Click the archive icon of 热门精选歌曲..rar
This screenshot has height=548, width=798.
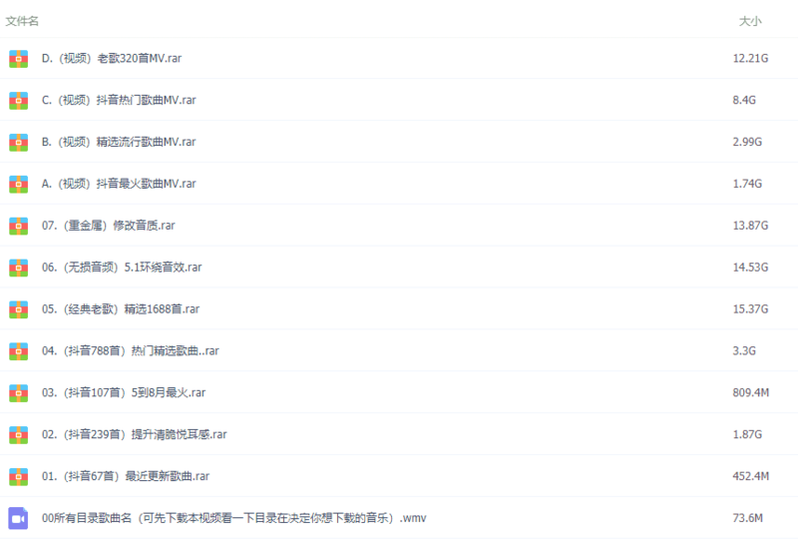pyautogui.click(x=18, y=351)
